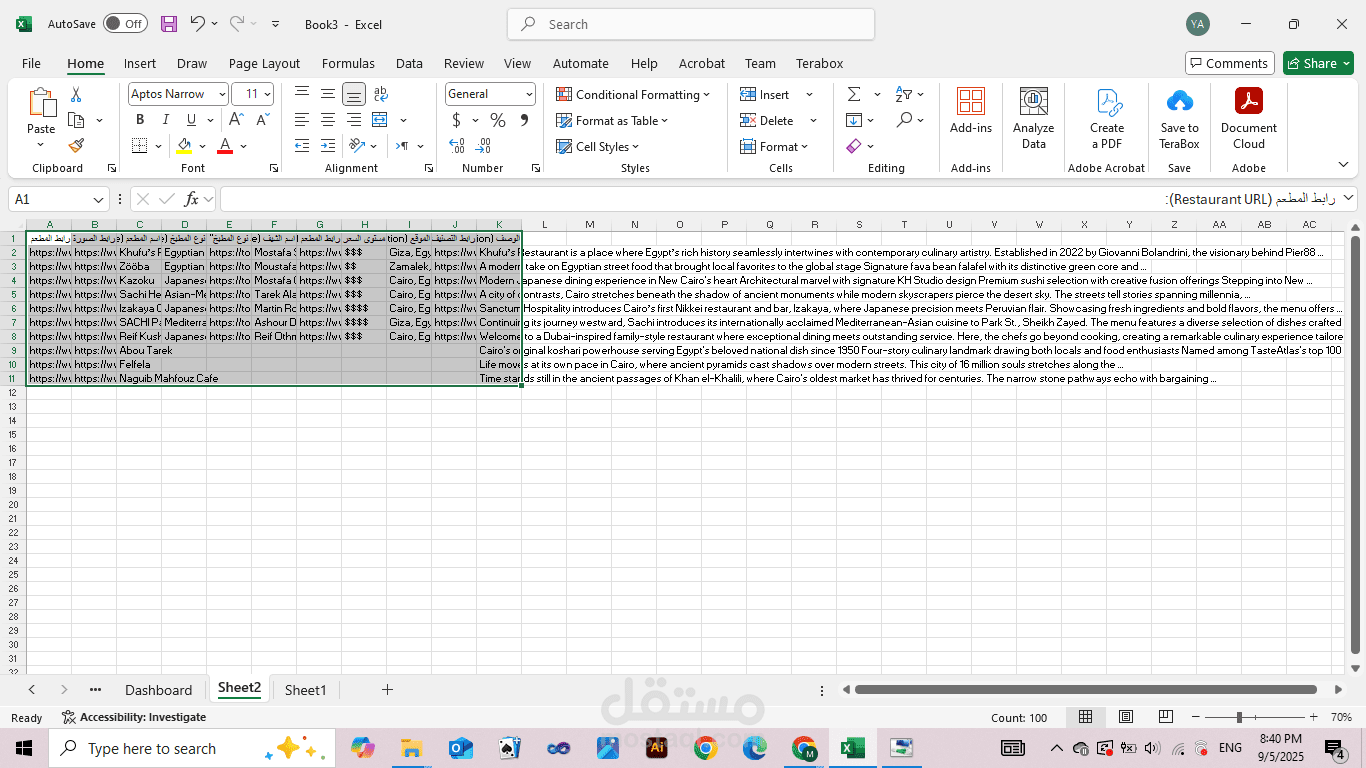Screen dimensions: 1366x768
Task: Apply Bold formatting
Action: click(140, 120)
